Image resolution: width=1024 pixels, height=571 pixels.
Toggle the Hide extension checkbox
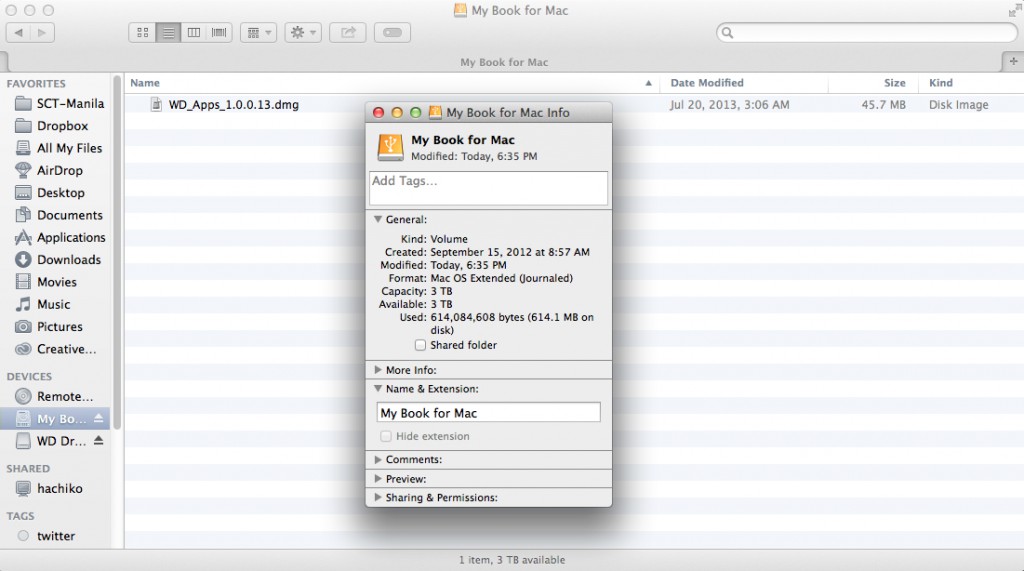tap(386, 437)
